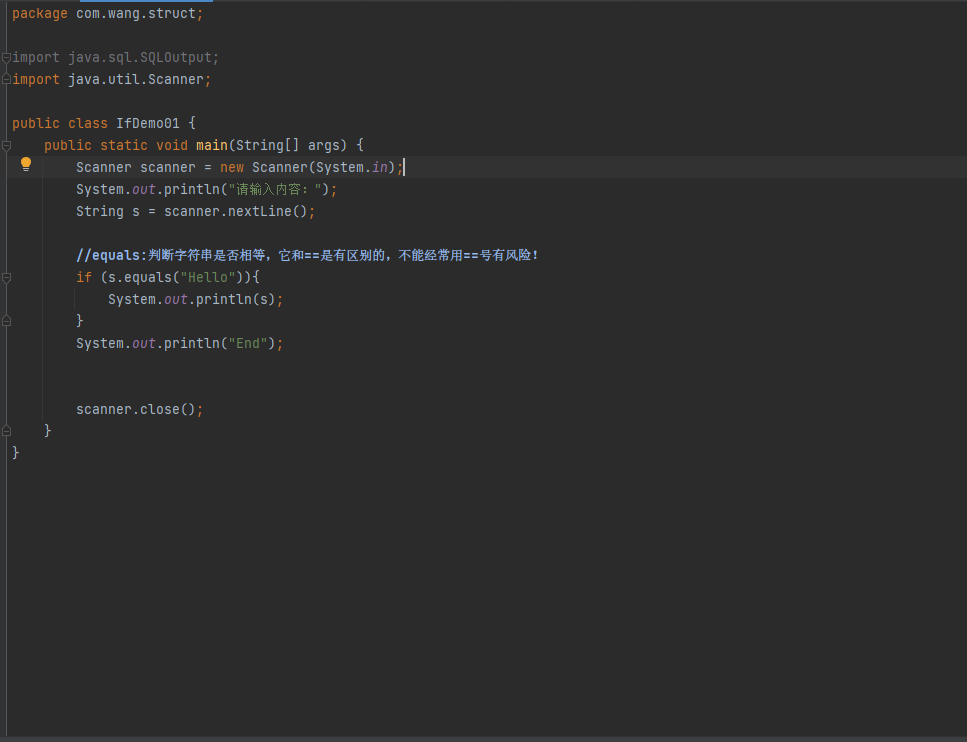Click the if keyword
This screenshot has width=967, height=742.
click(84, 278)
